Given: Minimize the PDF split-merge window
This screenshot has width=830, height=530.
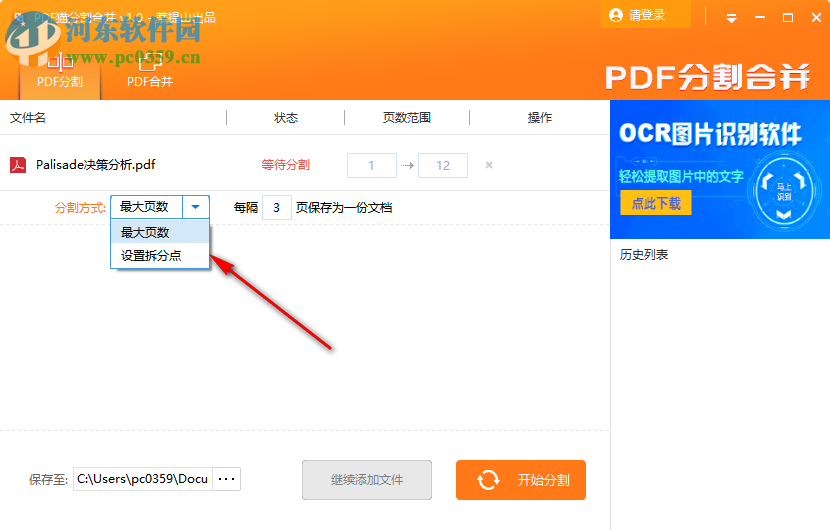Looking at the screenshot, I should [760, 18].
